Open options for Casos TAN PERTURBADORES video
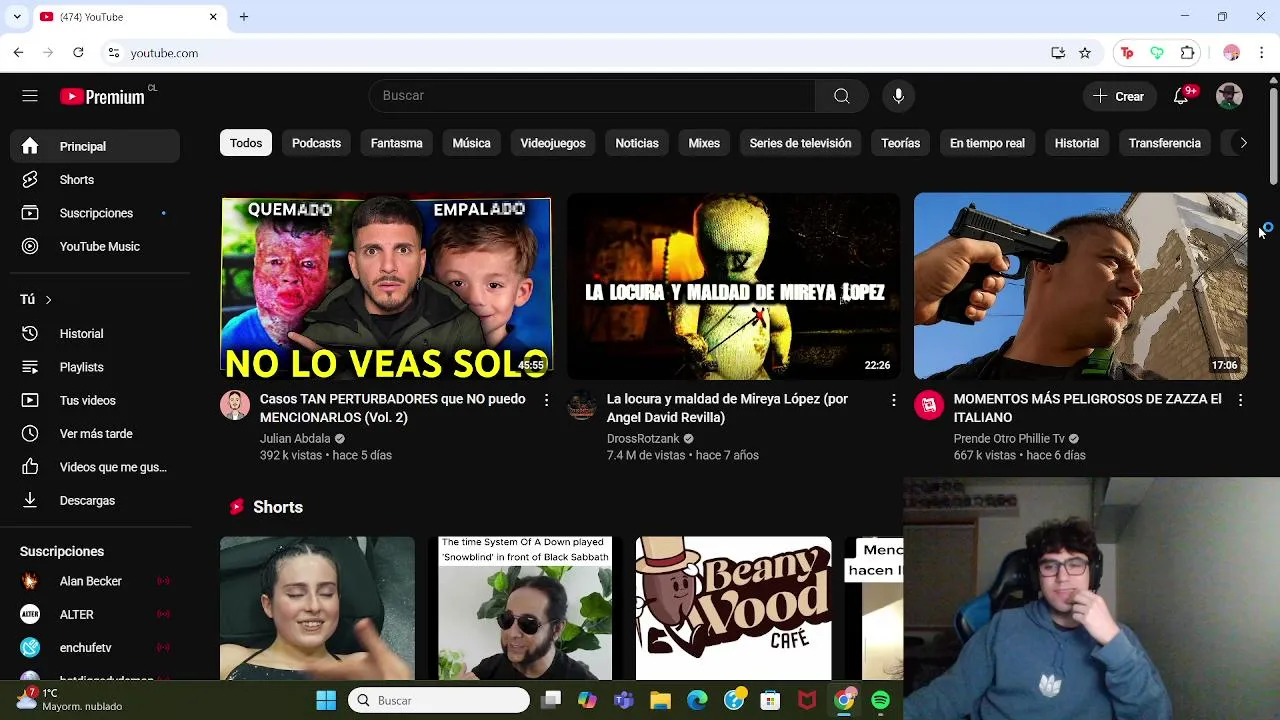This screenshot has height=720, width=1280. [x=546, y=400]
